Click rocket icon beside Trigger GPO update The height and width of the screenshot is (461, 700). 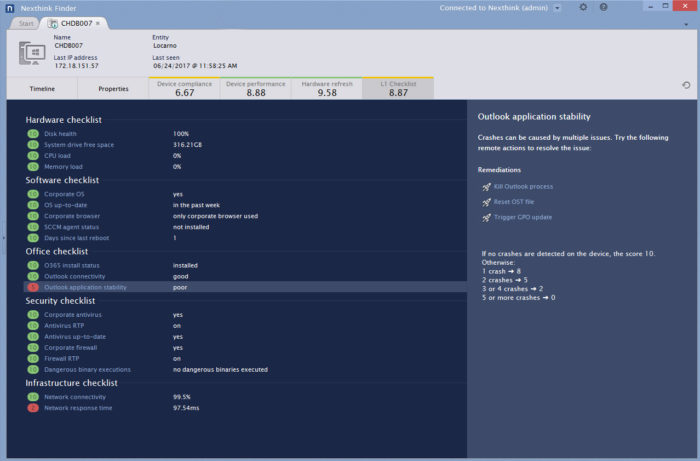pos(486,218)
